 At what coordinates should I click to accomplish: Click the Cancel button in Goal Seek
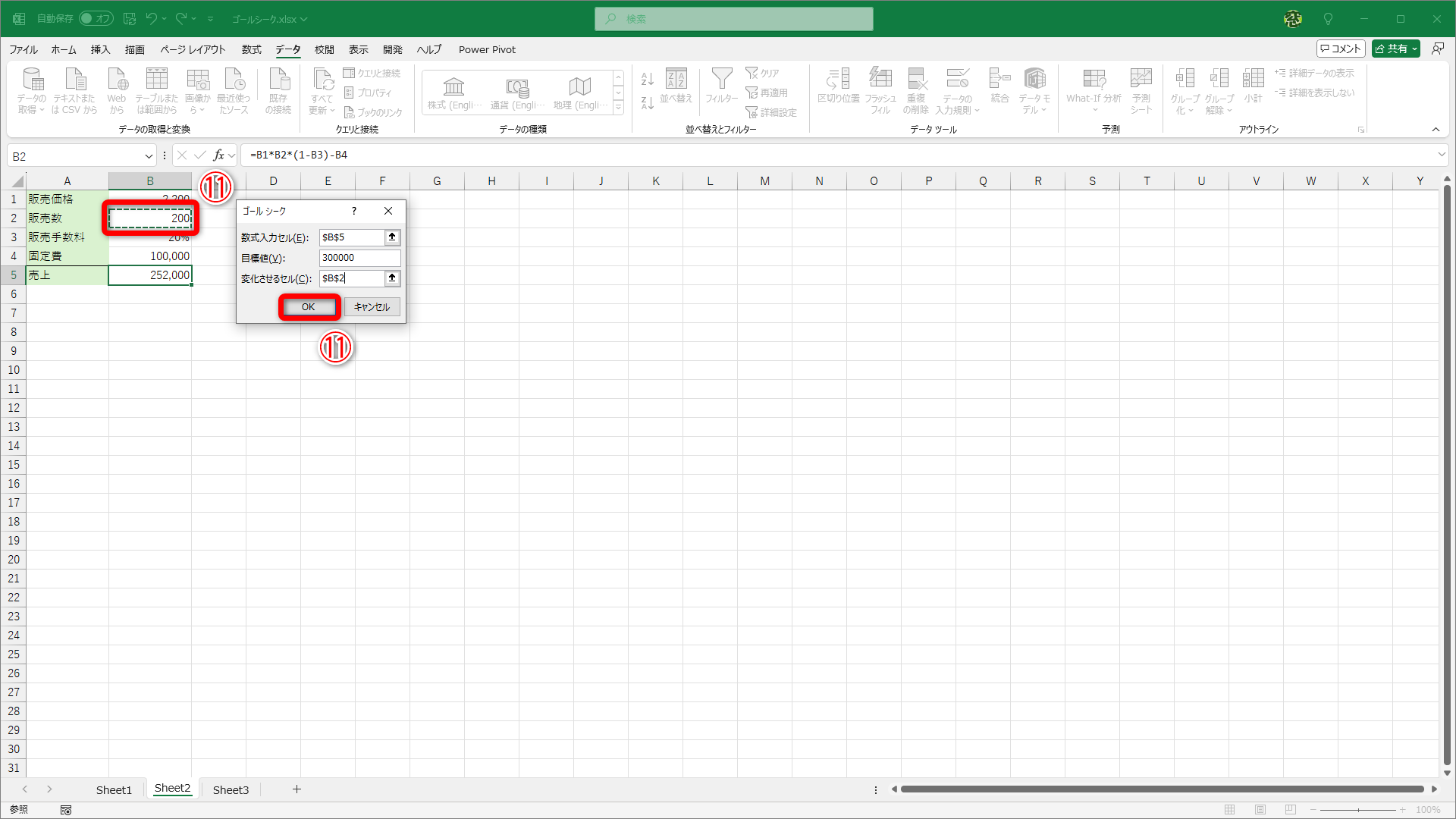372,306
